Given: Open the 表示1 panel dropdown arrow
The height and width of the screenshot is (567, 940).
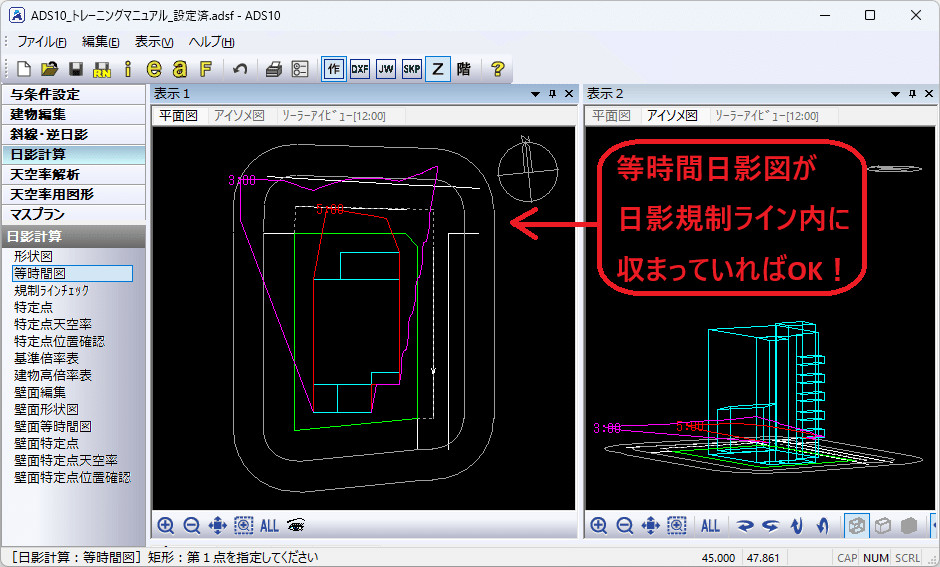Looking at the screenshot, I should [x=535, y=94].
